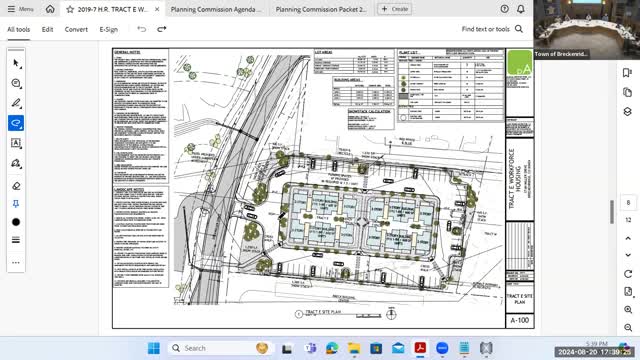Pin the quick tools toolbar
This screenshot has height=360, width=640.
click(x=16, y=204)
